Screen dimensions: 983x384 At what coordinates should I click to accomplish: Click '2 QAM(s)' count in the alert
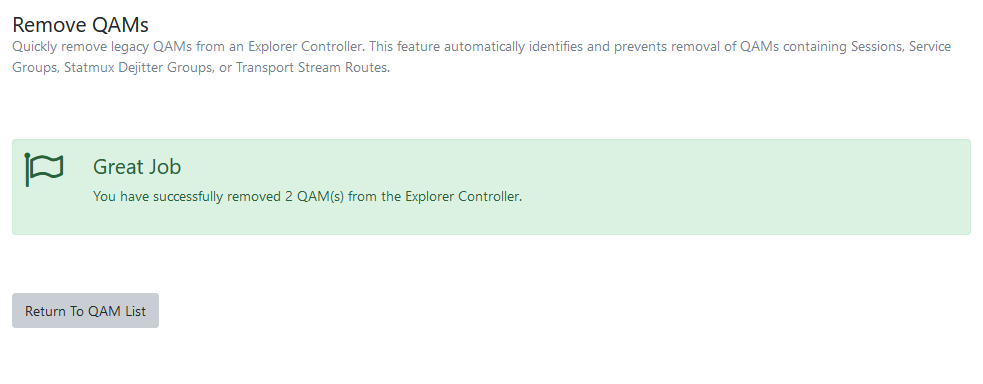(x=314, y=196)
